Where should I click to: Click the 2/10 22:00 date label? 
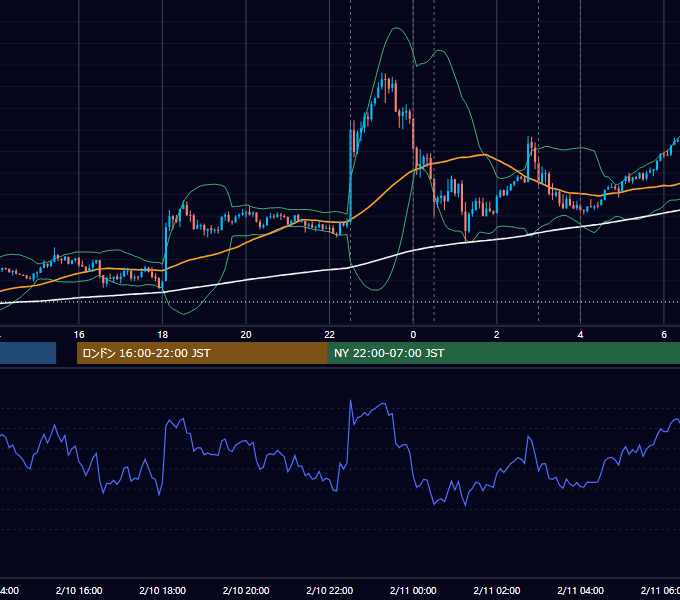click(330, 590)
